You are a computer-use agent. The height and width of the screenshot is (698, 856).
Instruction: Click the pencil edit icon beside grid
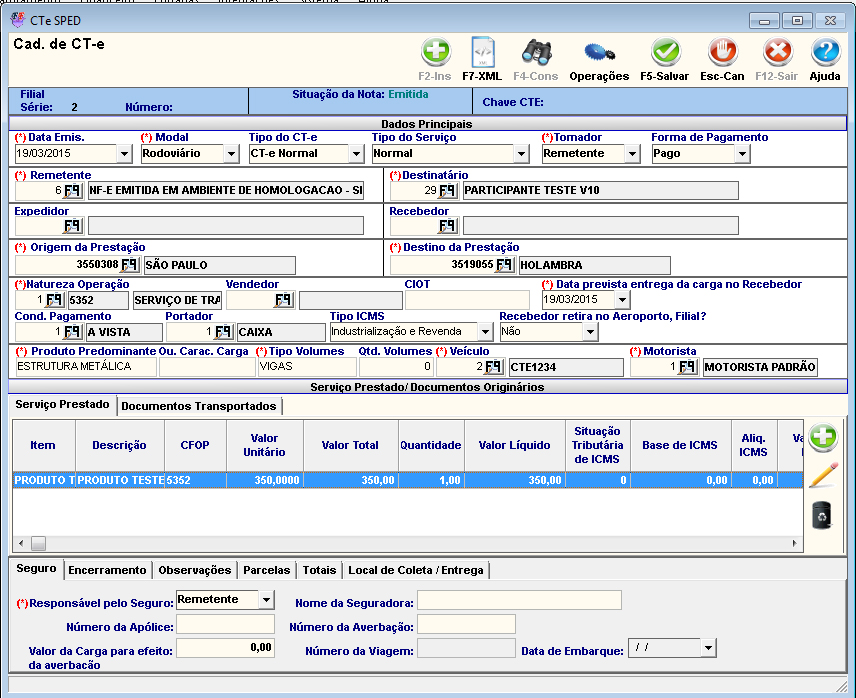(x=822, y=476)
